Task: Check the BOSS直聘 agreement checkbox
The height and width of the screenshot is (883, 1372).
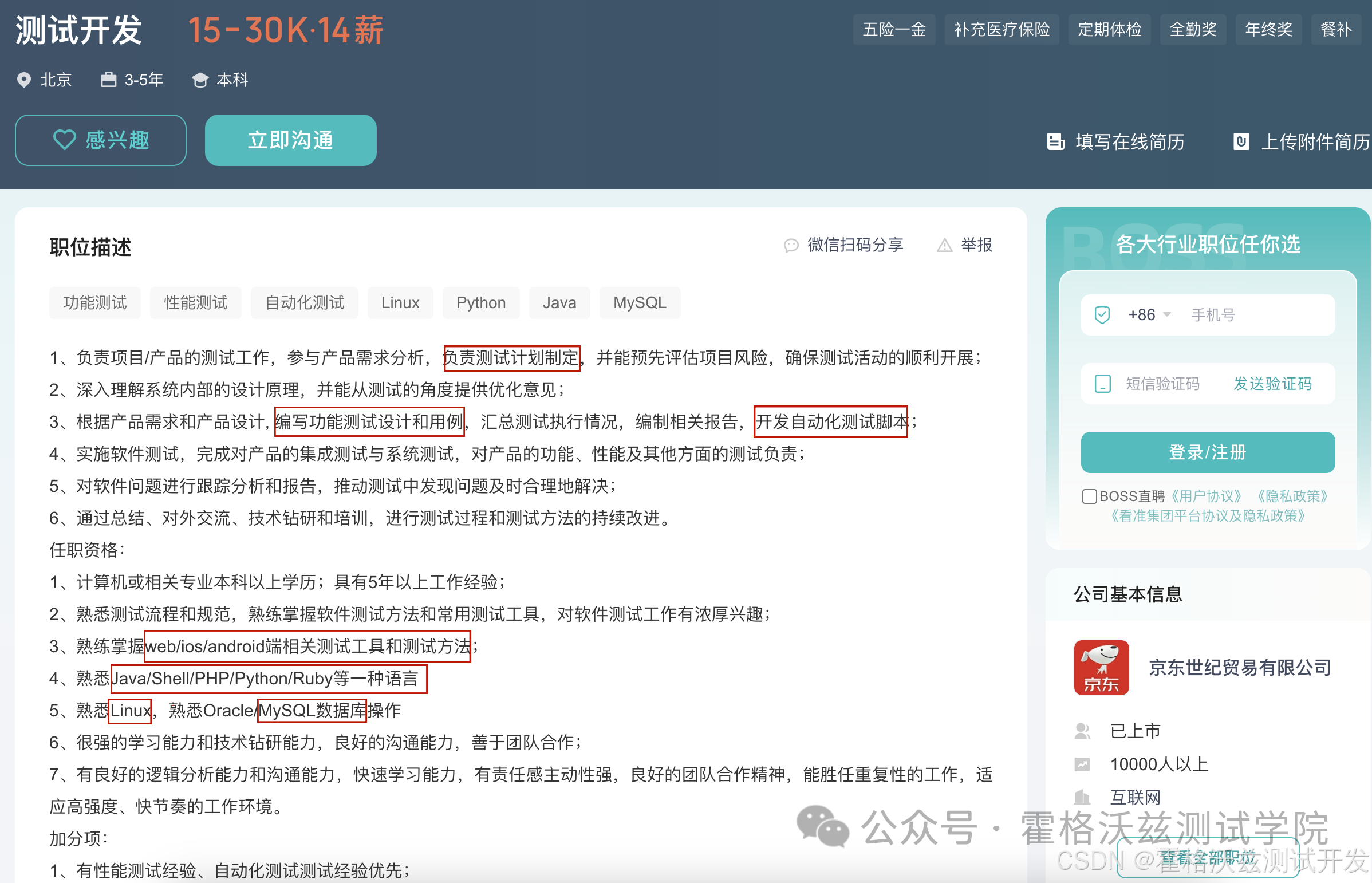Action: click(1089, 496)
